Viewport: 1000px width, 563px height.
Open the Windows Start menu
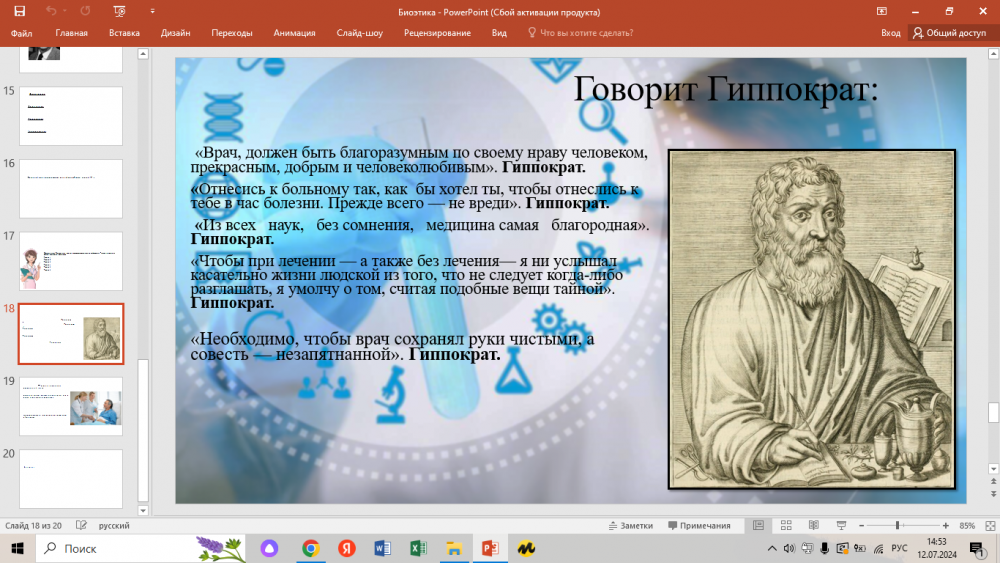click(x=17, y=548)
